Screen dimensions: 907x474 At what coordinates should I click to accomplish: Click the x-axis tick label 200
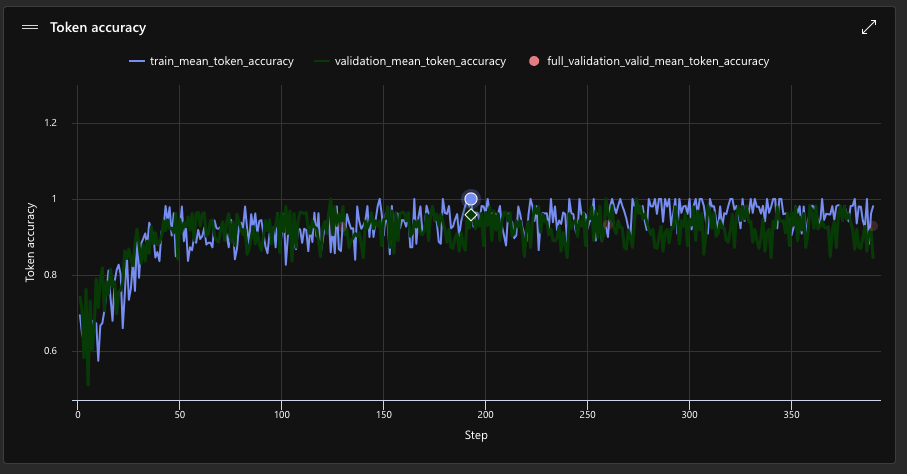pos(485,414)
